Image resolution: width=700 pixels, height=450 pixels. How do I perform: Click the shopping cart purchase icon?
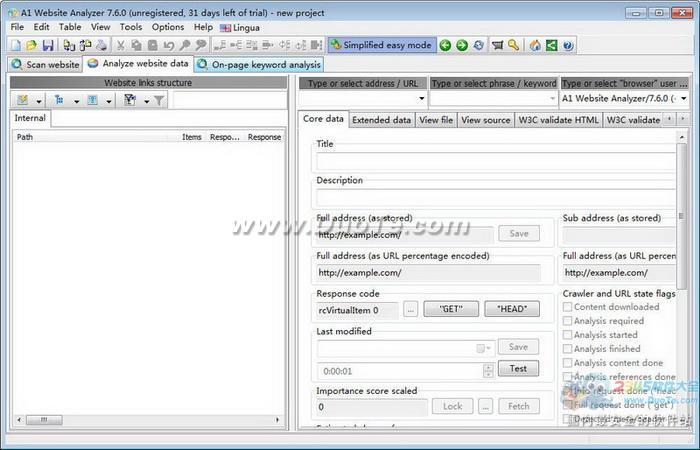click(497, 45)
